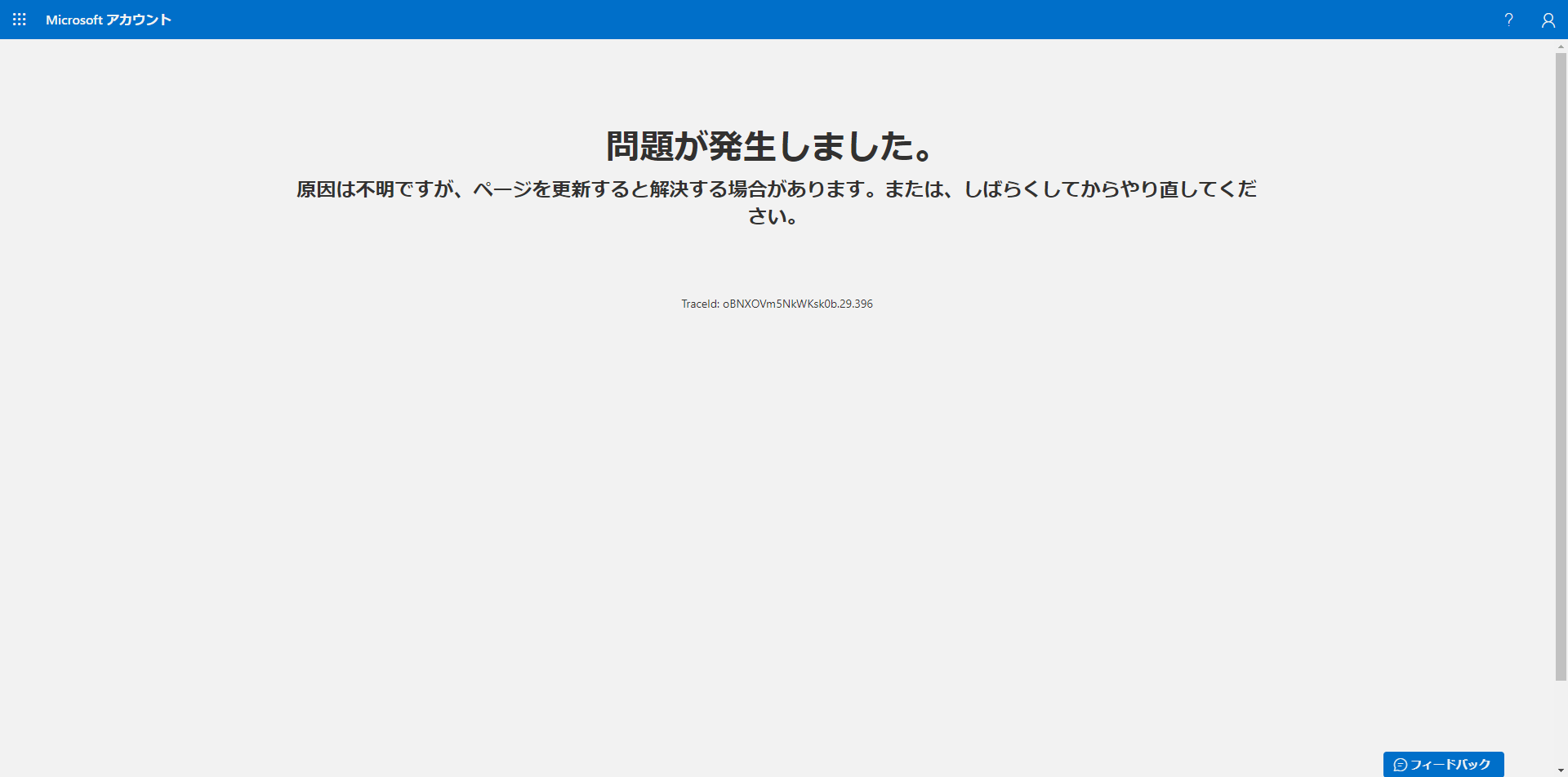Click the question mark next to the account icon

click(1508, 20)
